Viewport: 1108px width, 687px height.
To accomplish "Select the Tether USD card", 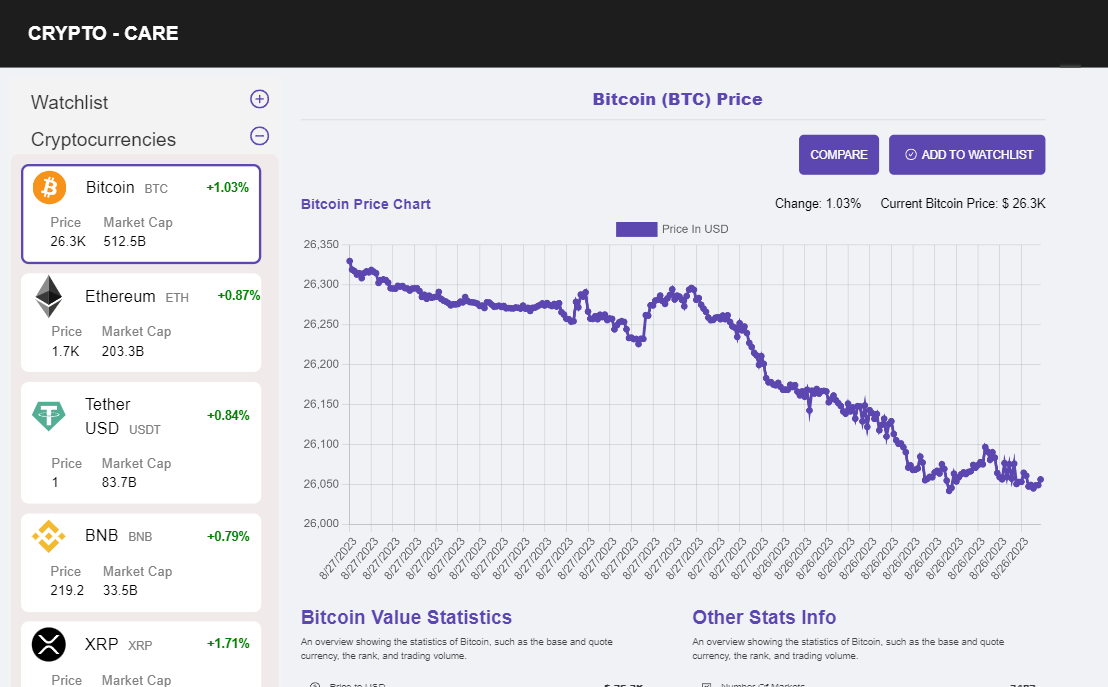I will tap(141, 442).
